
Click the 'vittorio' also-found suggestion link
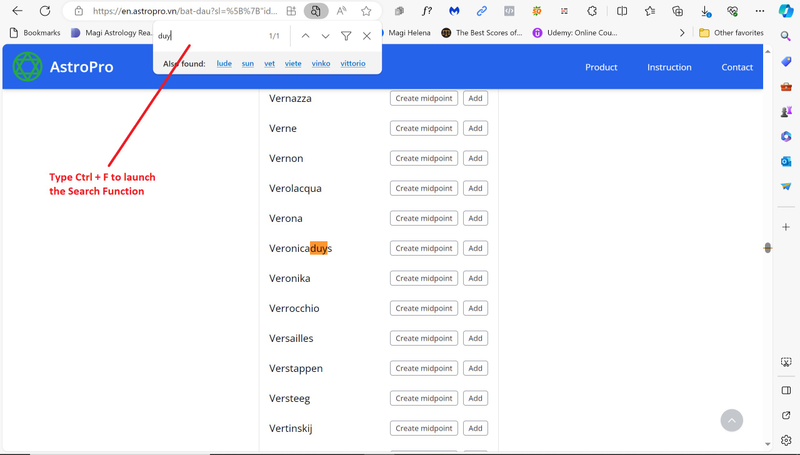[x=352, y=63]
